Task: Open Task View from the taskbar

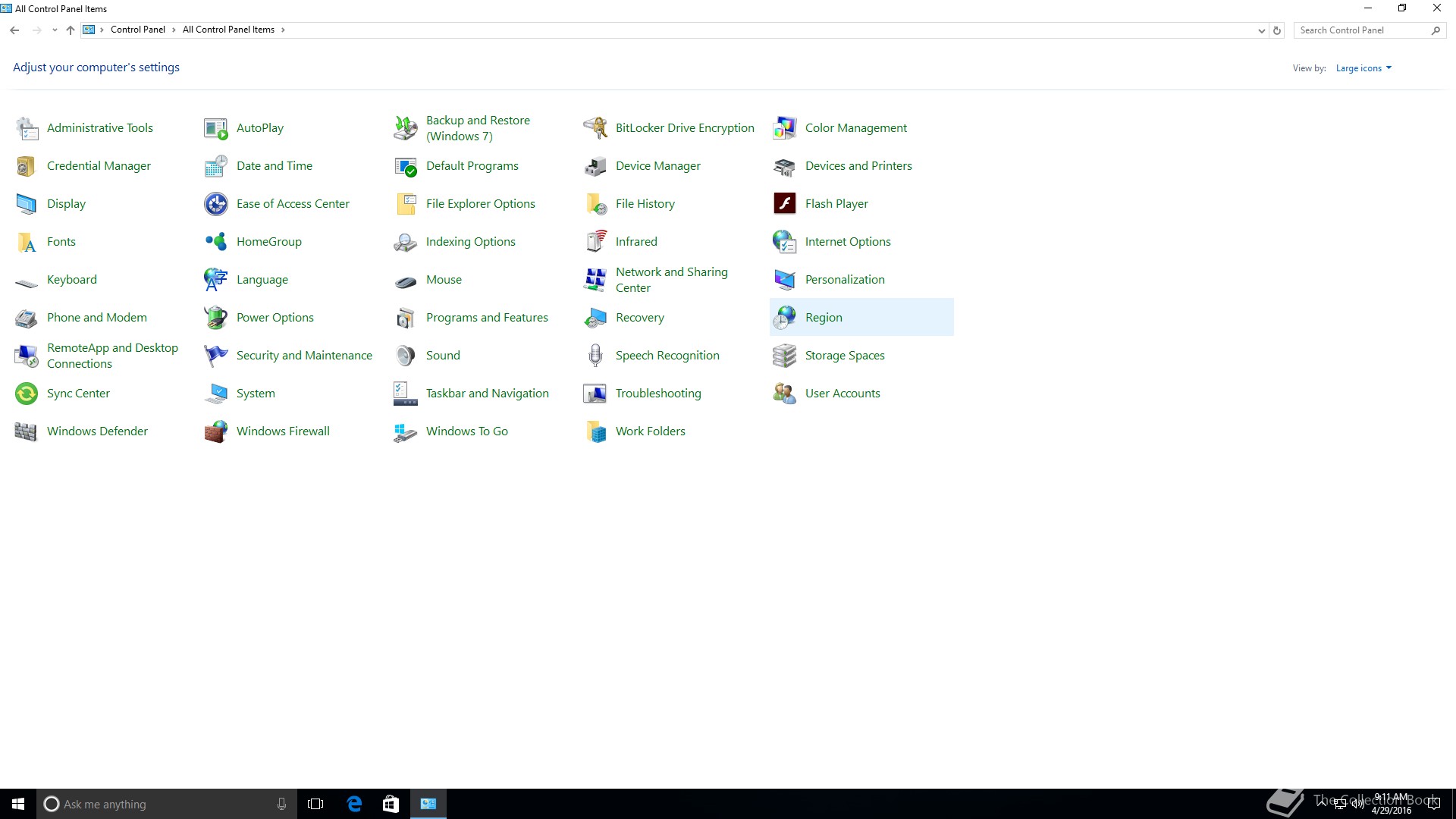Action: pos(315,804)
